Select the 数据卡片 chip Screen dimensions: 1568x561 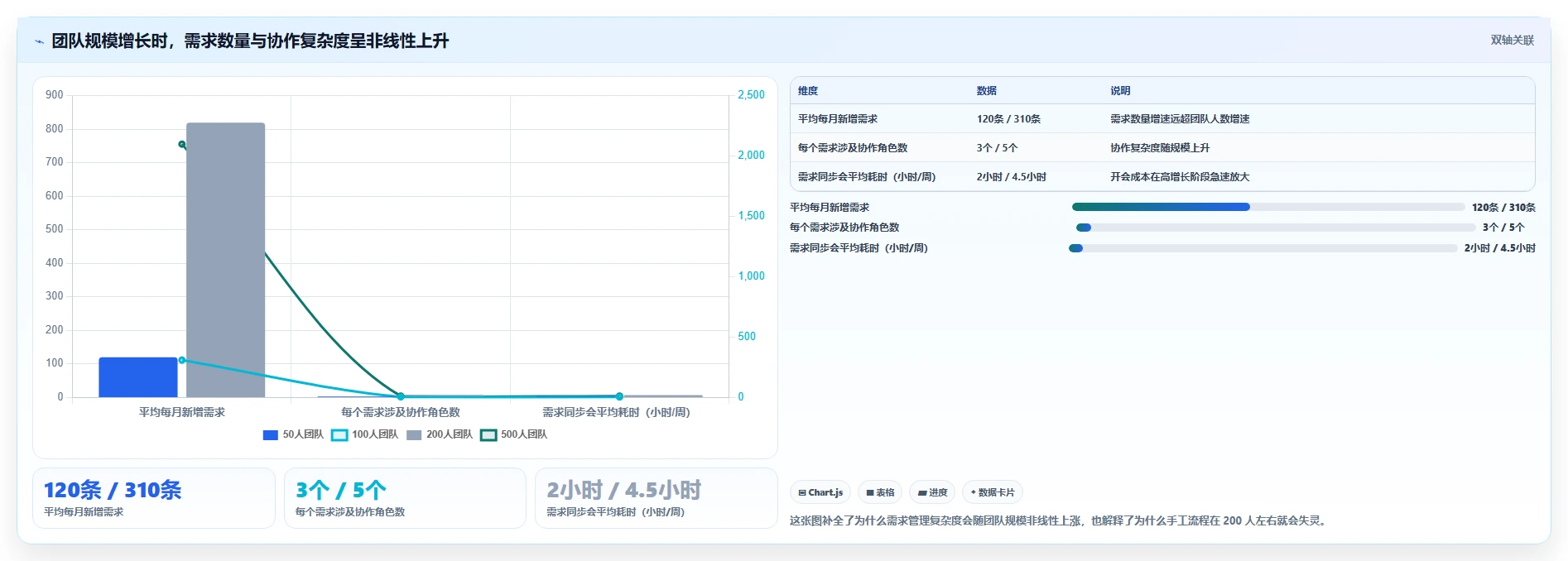click(x=993, y=492)
